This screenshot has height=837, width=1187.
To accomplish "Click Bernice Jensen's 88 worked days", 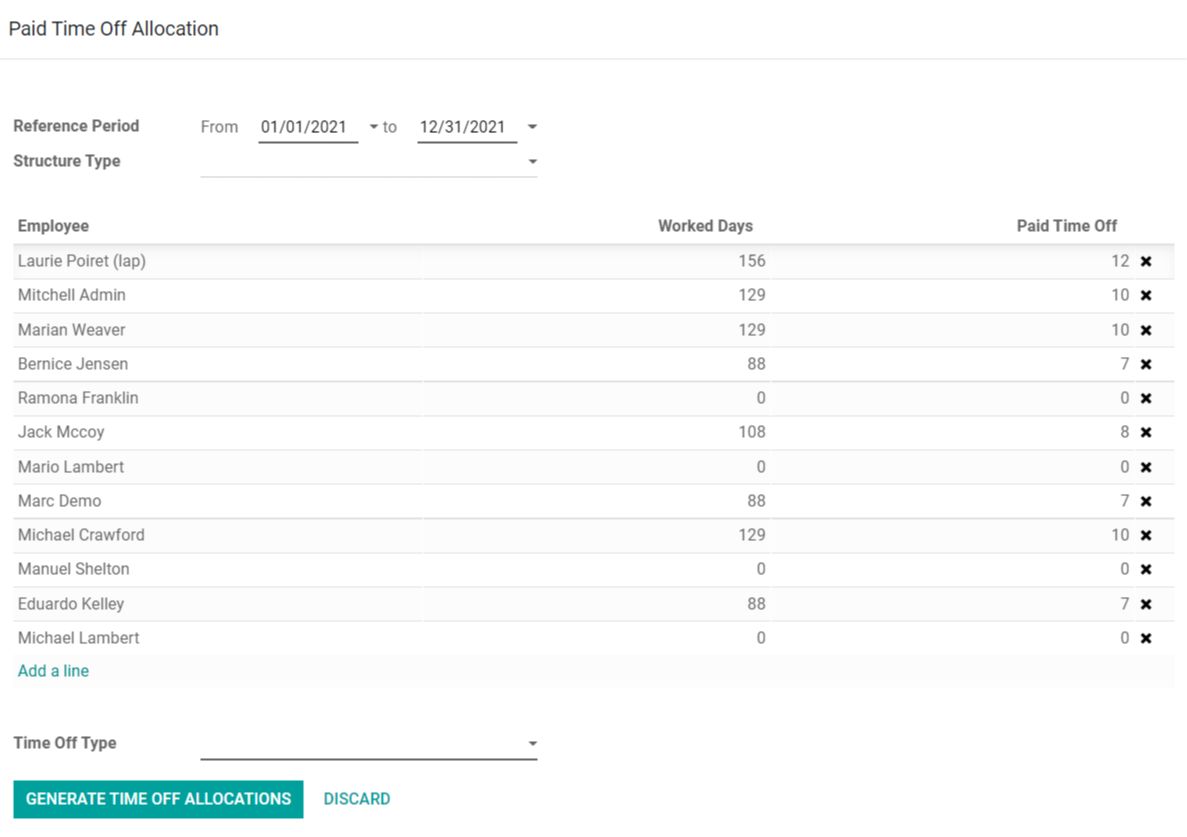I will tap(756, 364).
